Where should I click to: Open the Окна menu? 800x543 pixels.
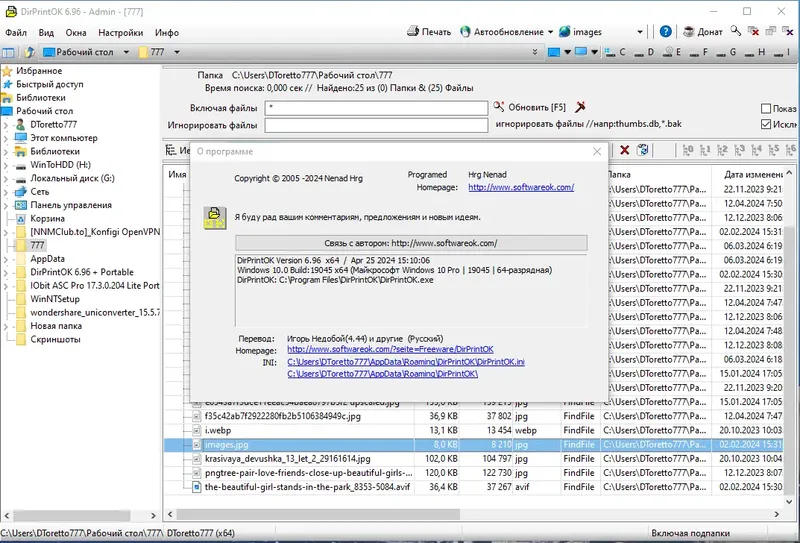(x=76, y=33)
